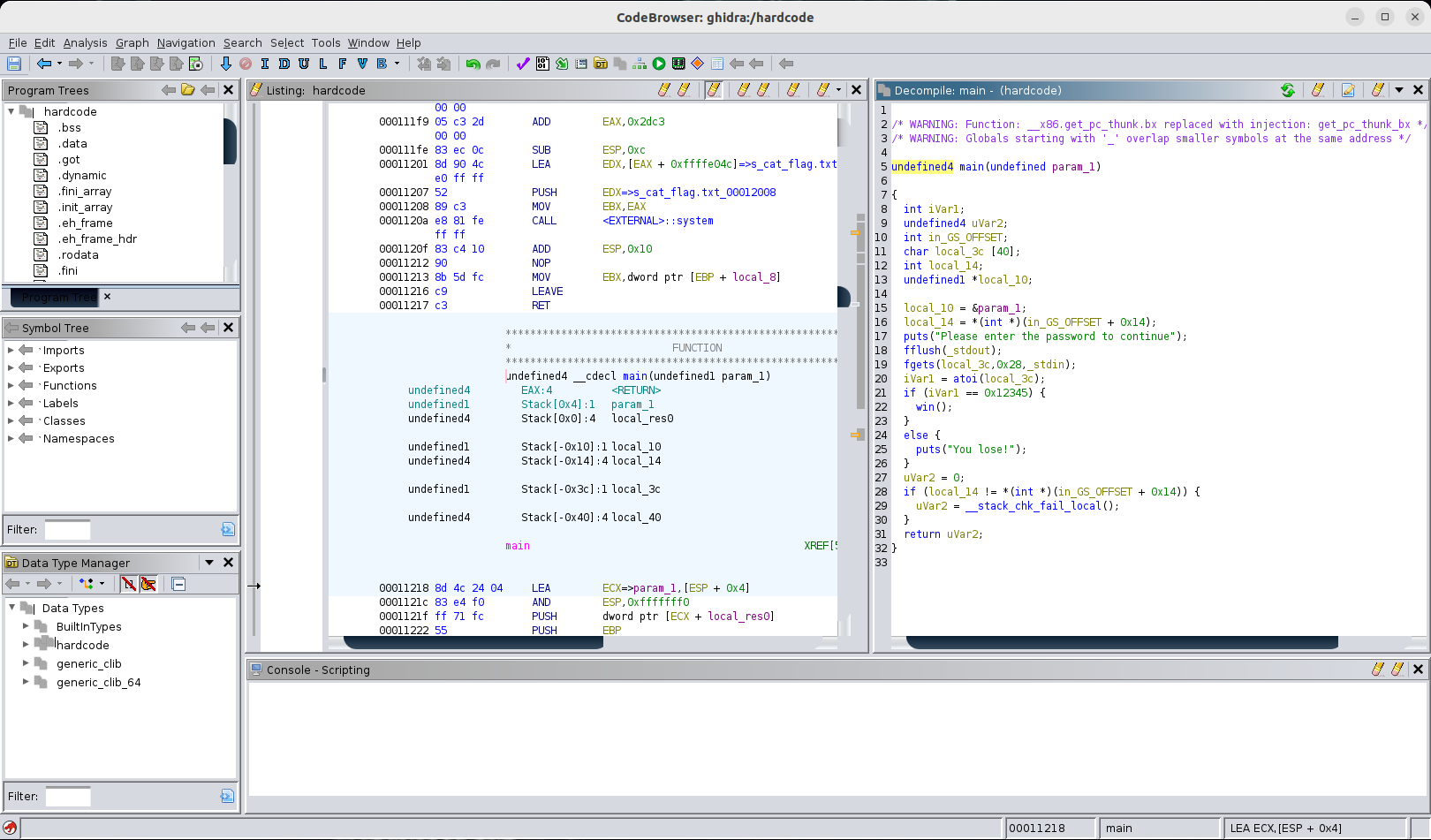
Task: Expand the Labels node in Symbol Tree
Action: [x=11, y=404]
